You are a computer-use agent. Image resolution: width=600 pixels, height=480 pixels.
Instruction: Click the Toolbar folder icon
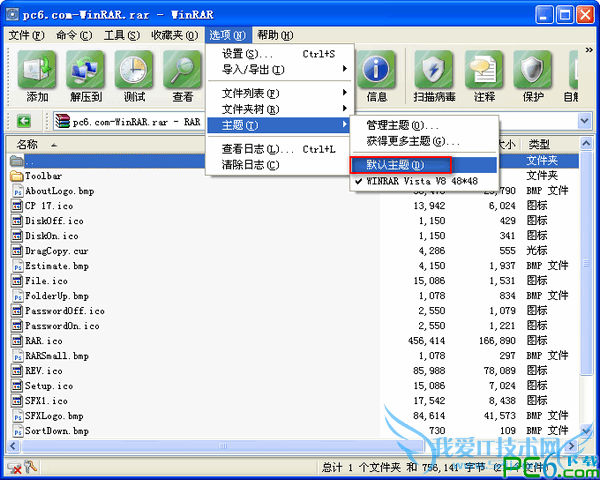(x=17, y=176)
